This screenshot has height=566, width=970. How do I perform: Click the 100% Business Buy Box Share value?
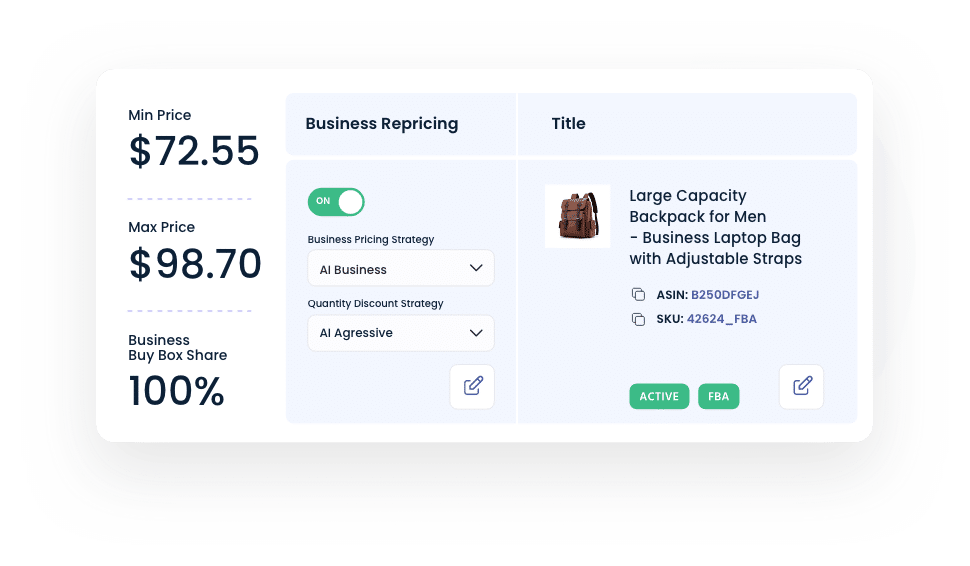click(x=176, y=391)
